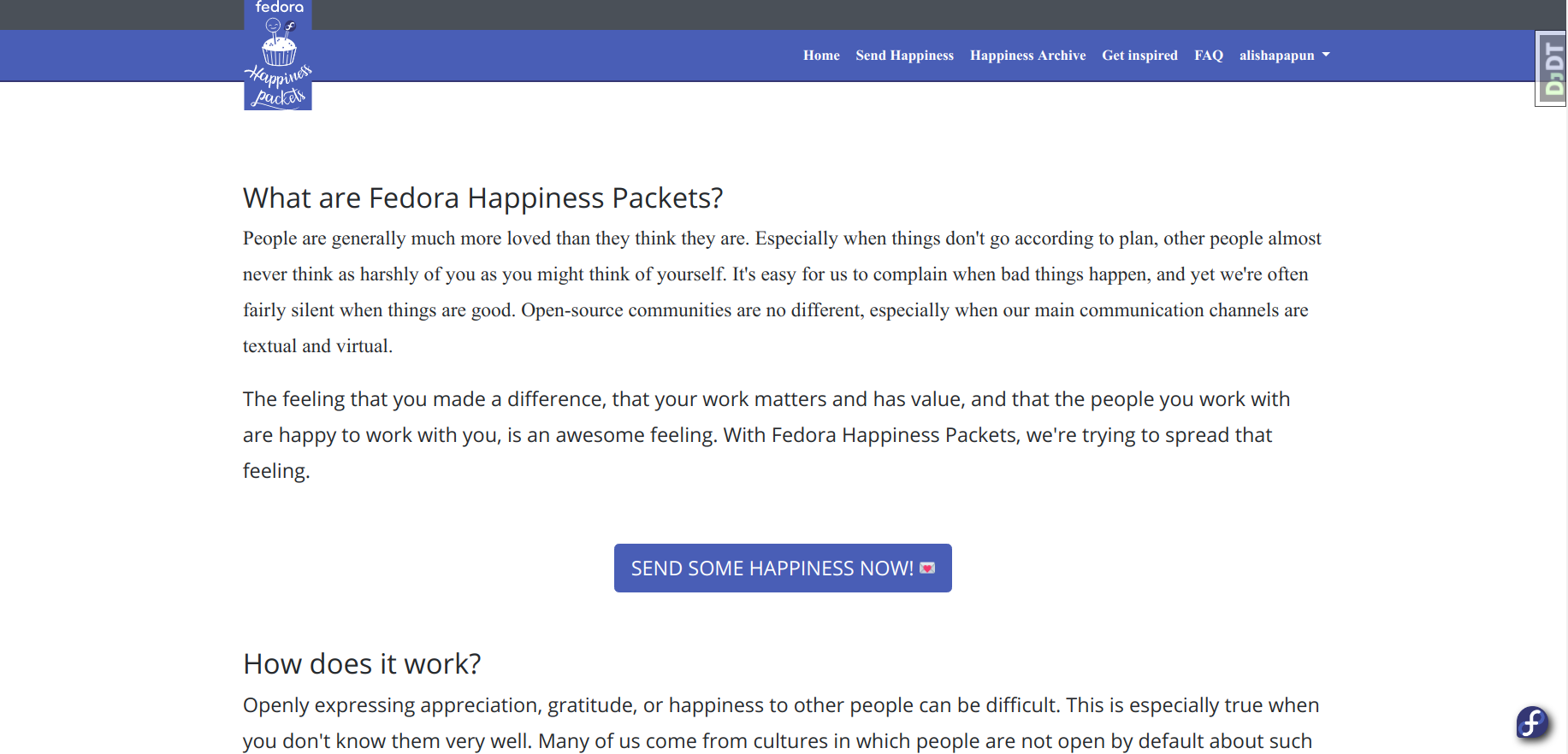
Task: Click the heading 'What are Fedora Happiness Packets?'
Action: [483, 198]
